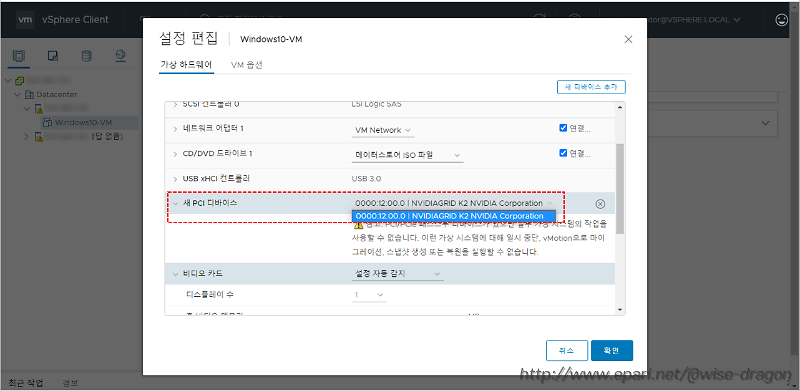The image size is (800, 391).
Task: Switch to 가상 하드웨어 tab
Action: coord(186,65)
